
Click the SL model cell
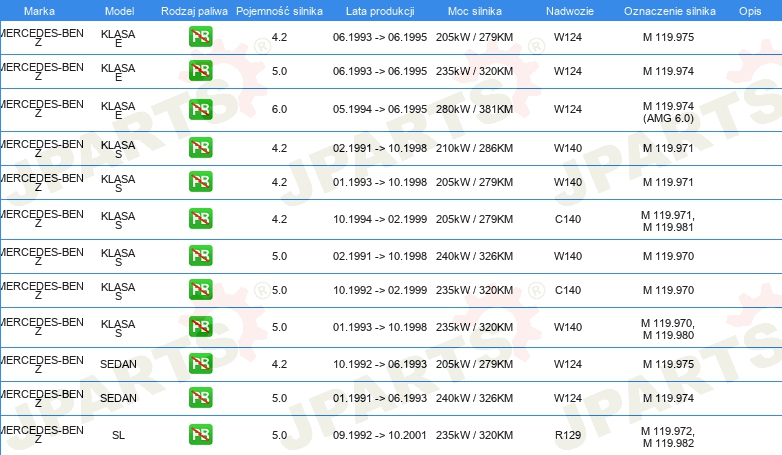(118, 435)
